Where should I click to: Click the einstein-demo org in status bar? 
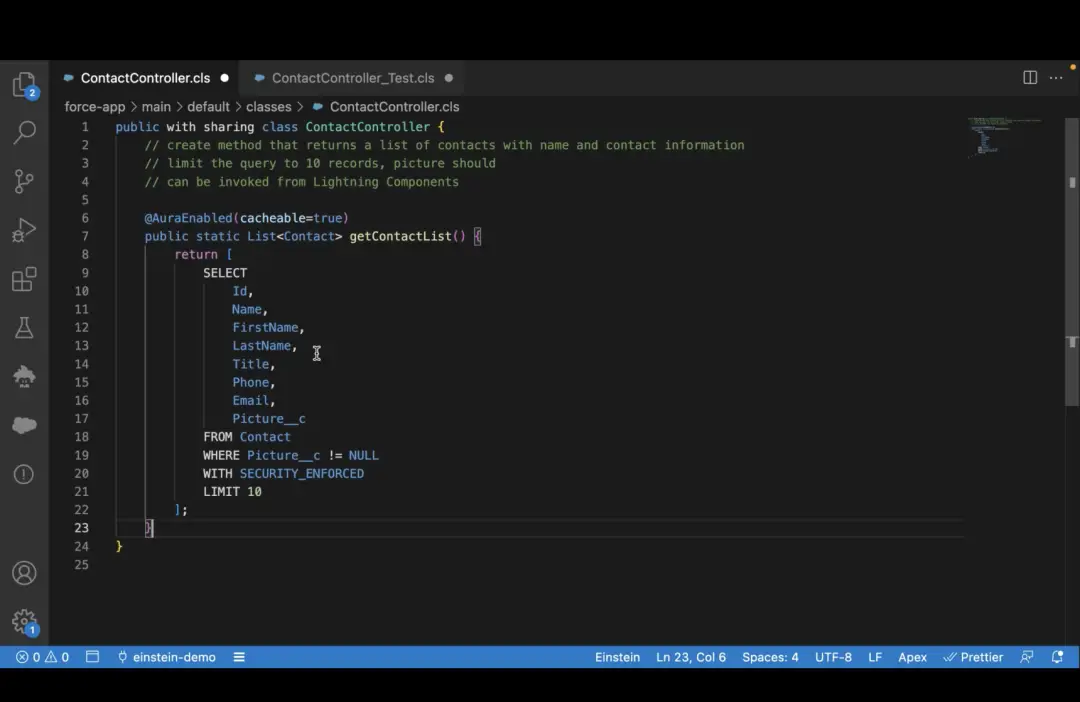pyautogui.click(x=166, y=657)
